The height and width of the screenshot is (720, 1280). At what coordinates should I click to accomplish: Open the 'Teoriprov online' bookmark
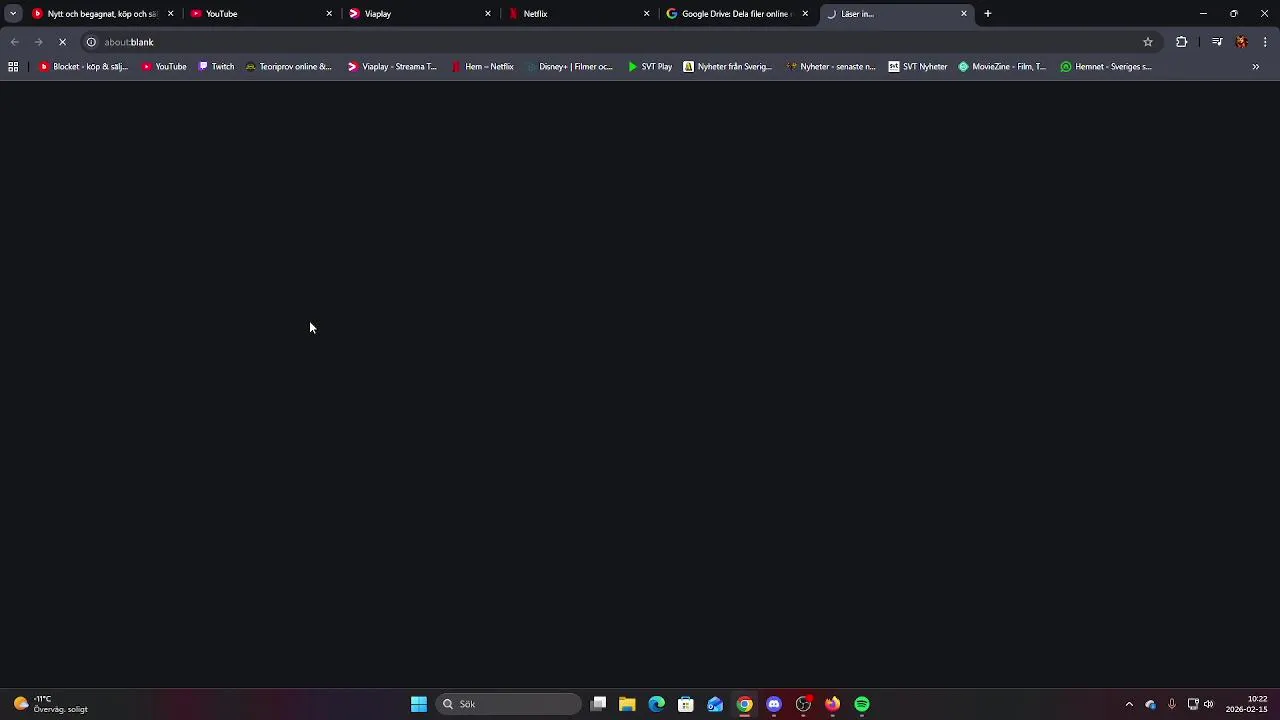289,67
